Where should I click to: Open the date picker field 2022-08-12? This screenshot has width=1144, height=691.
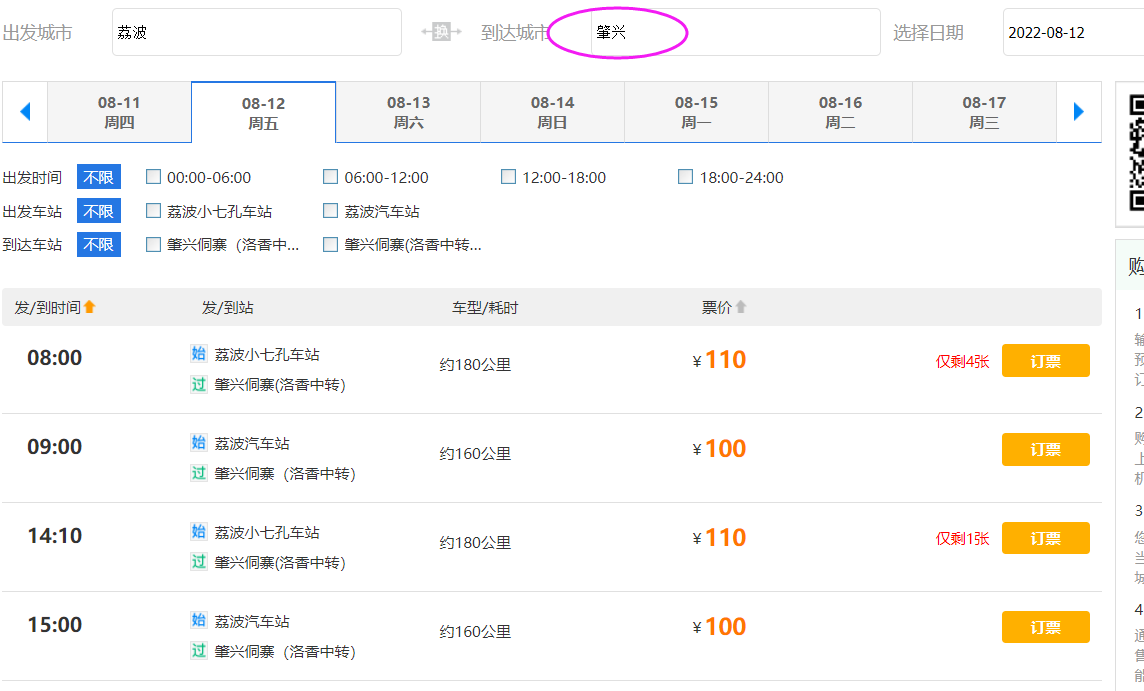1072,32
